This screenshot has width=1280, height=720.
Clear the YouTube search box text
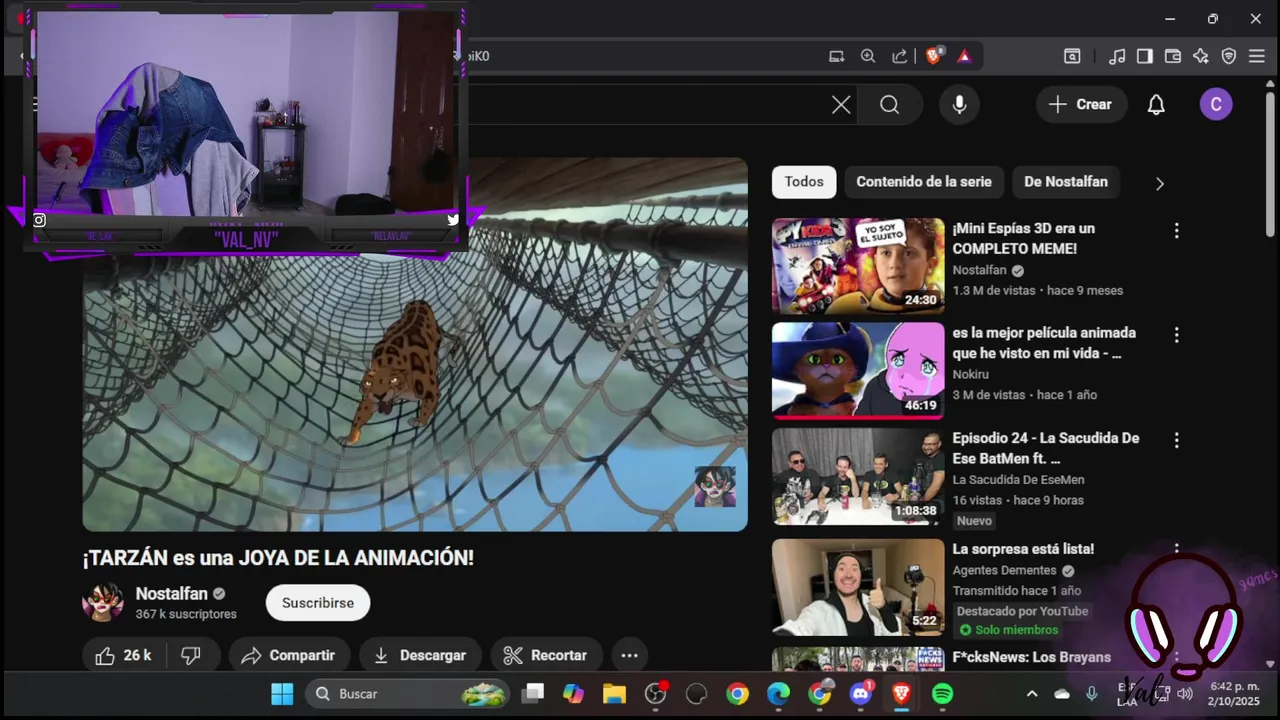[841, 104]
